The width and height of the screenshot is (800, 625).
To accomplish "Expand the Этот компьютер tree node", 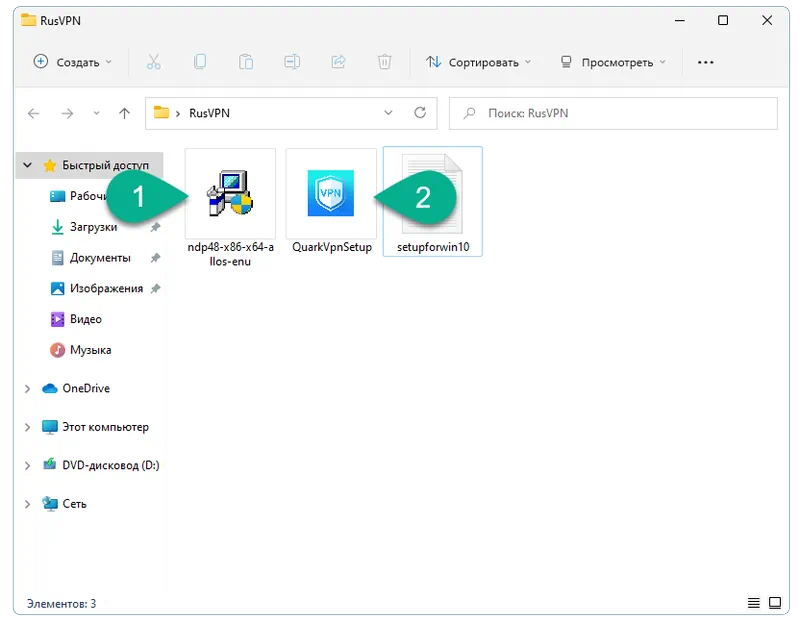I will click(28, 427).
